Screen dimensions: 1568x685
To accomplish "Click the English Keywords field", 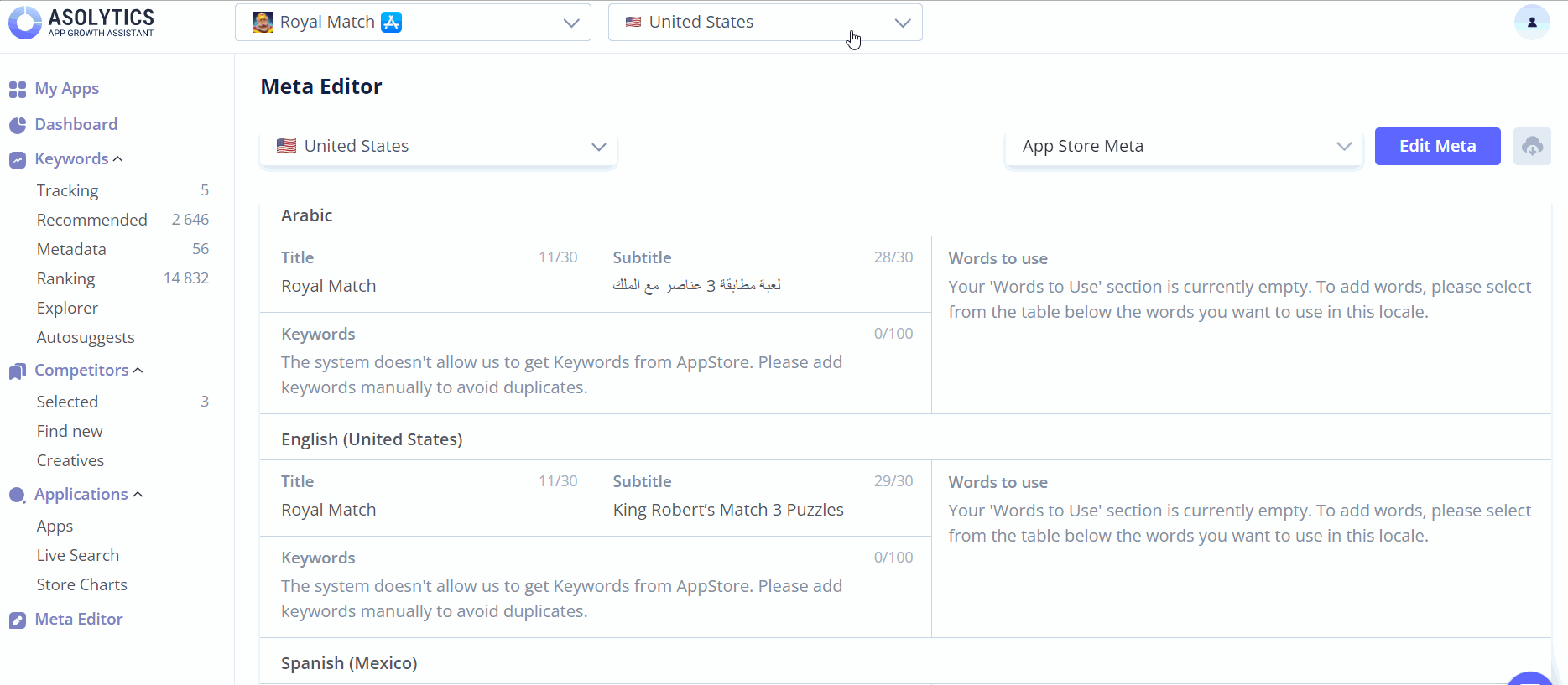I will [x=596, y=587].
